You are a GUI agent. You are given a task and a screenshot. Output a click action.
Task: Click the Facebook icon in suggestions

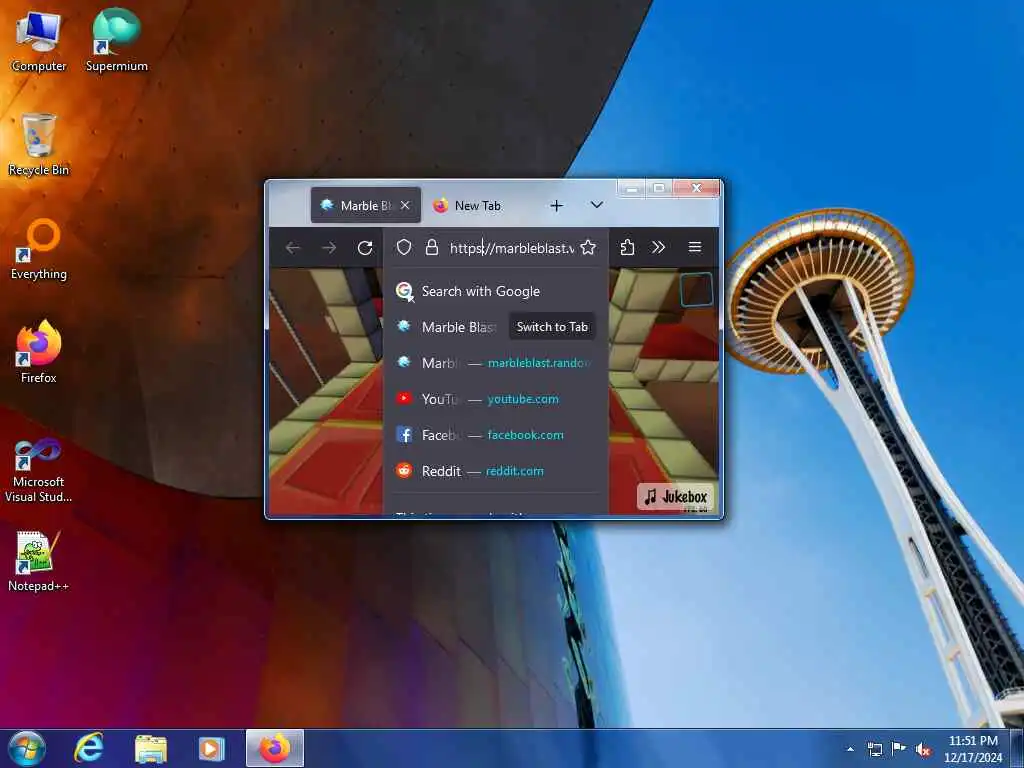[404, 434]
